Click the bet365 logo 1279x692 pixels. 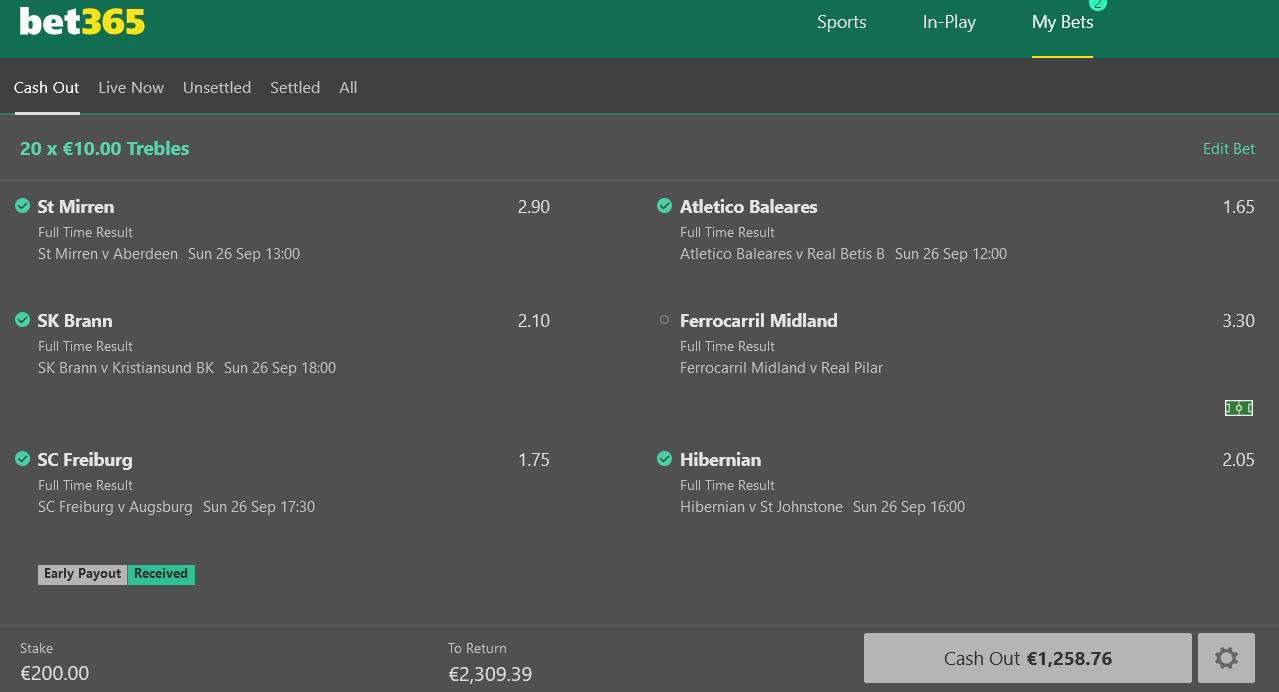click(x=82, y=21)
